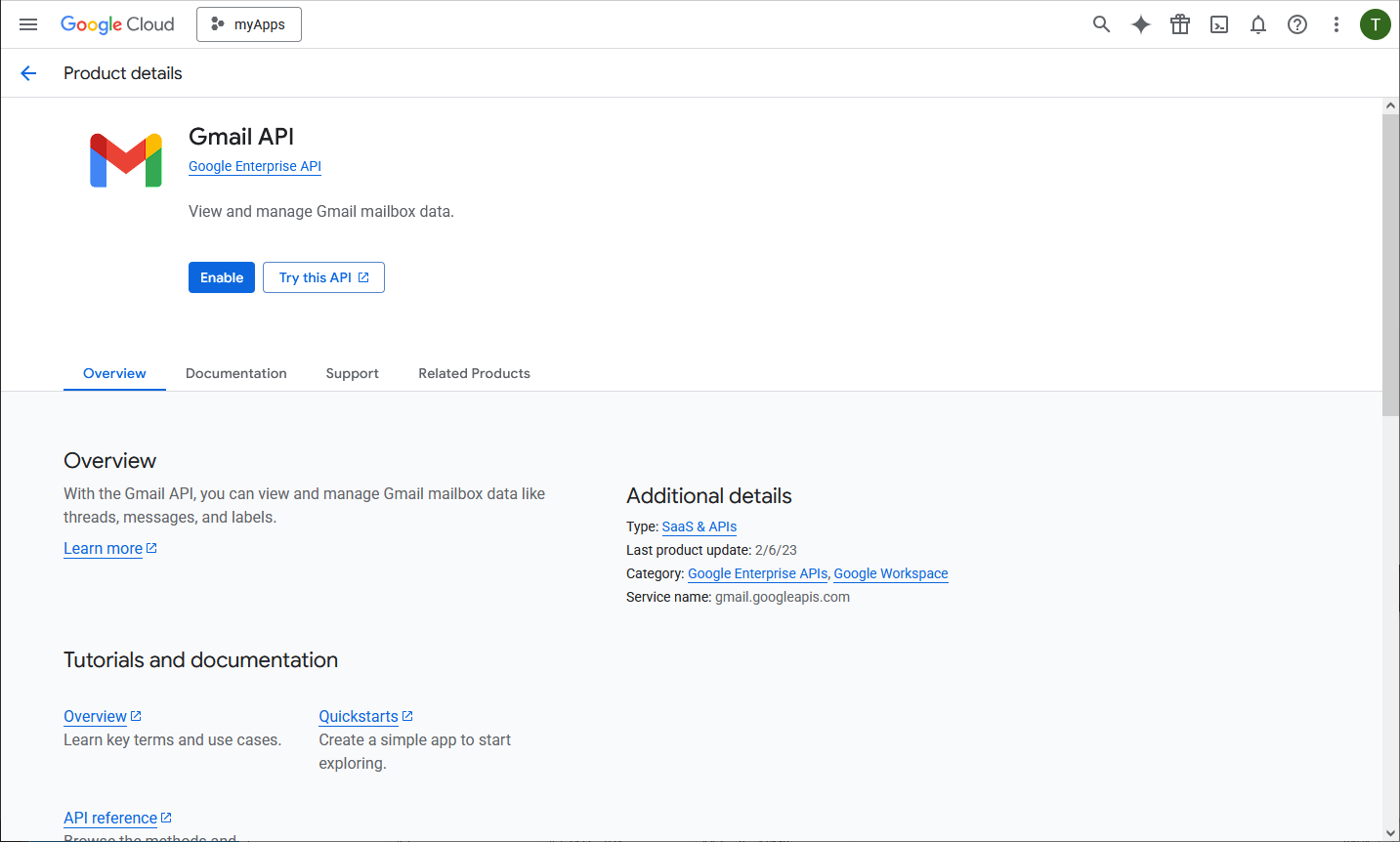Open the three-dot settings menu
Viewport: 1400px width, 842px height.
pyautogui.click(x=1336, y=24)
